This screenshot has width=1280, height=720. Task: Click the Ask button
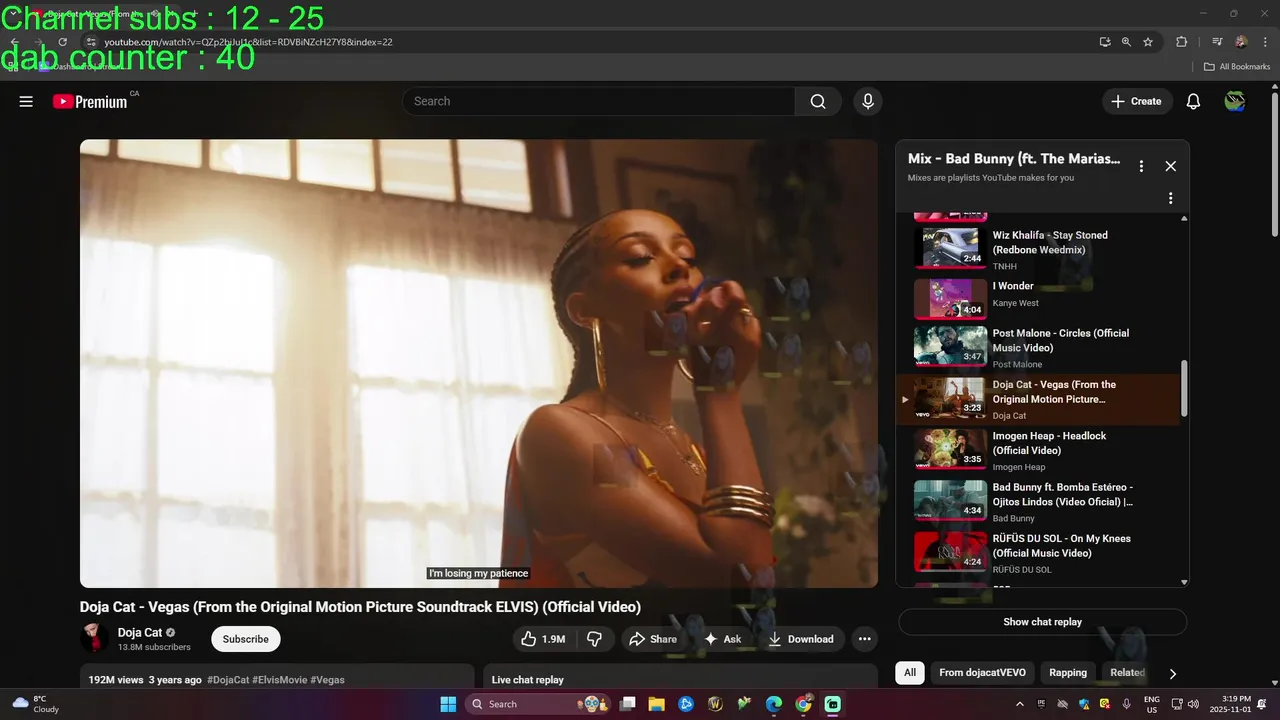[723, 639]
